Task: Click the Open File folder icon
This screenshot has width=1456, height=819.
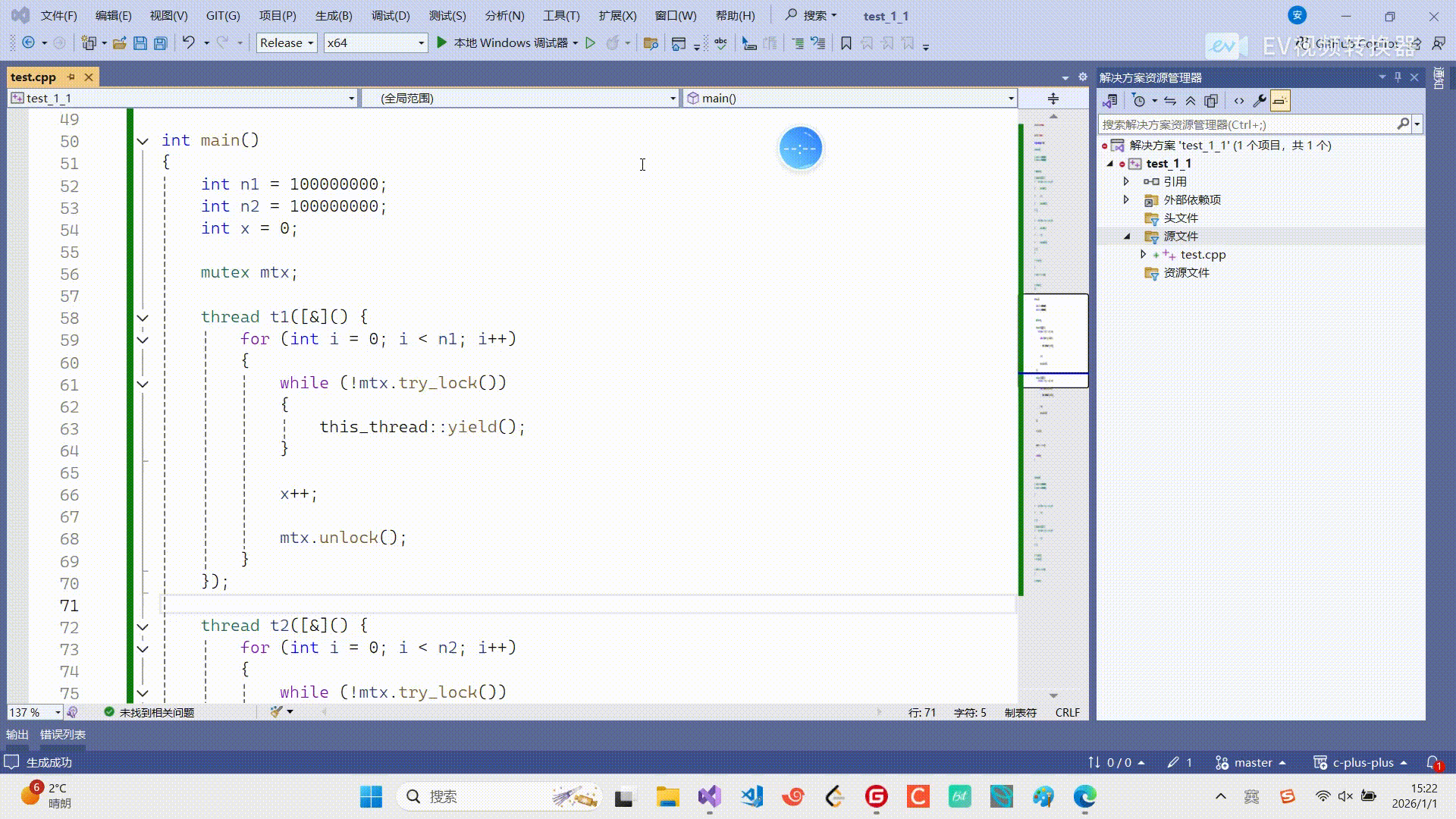Action: pyautogui.click(x=119, y=43)
